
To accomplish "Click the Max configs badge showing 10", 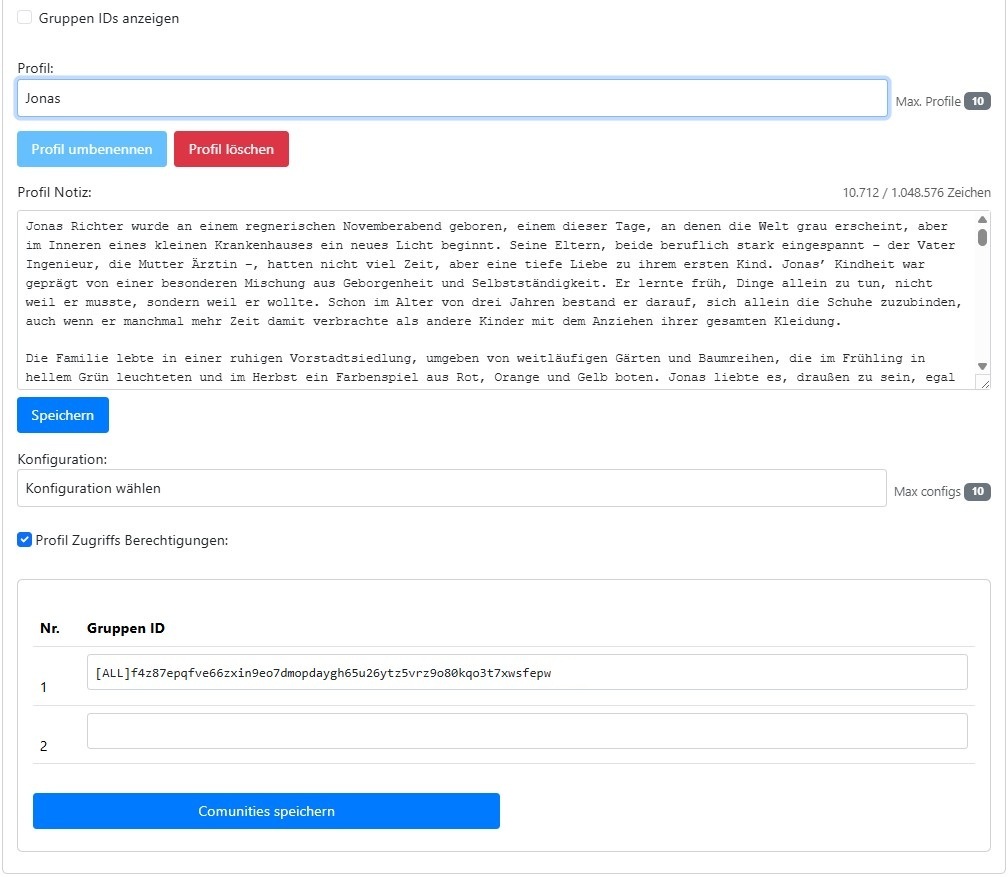I will pos(977,491).
